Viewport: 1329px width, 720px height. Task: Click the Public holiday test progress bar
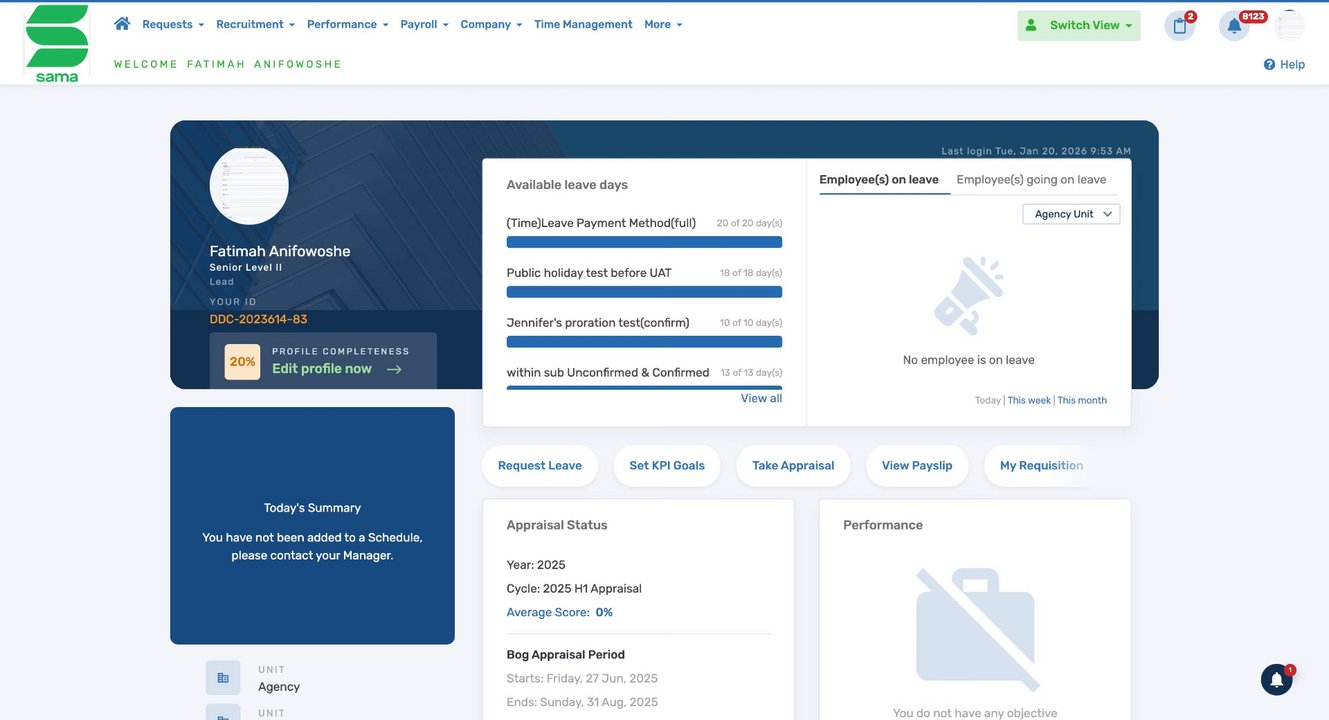click(644, 292)
